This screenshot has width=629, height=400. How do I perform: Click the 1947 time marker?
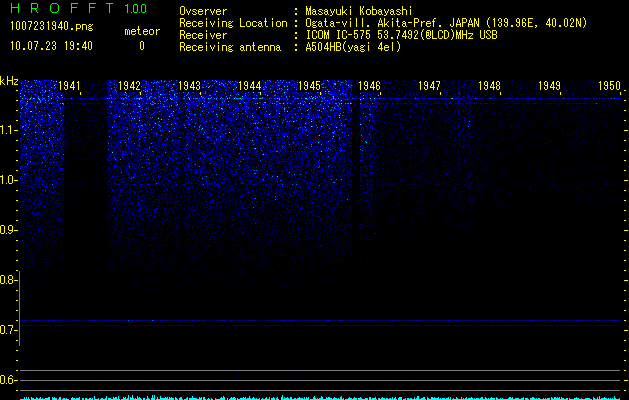[430, 86]
